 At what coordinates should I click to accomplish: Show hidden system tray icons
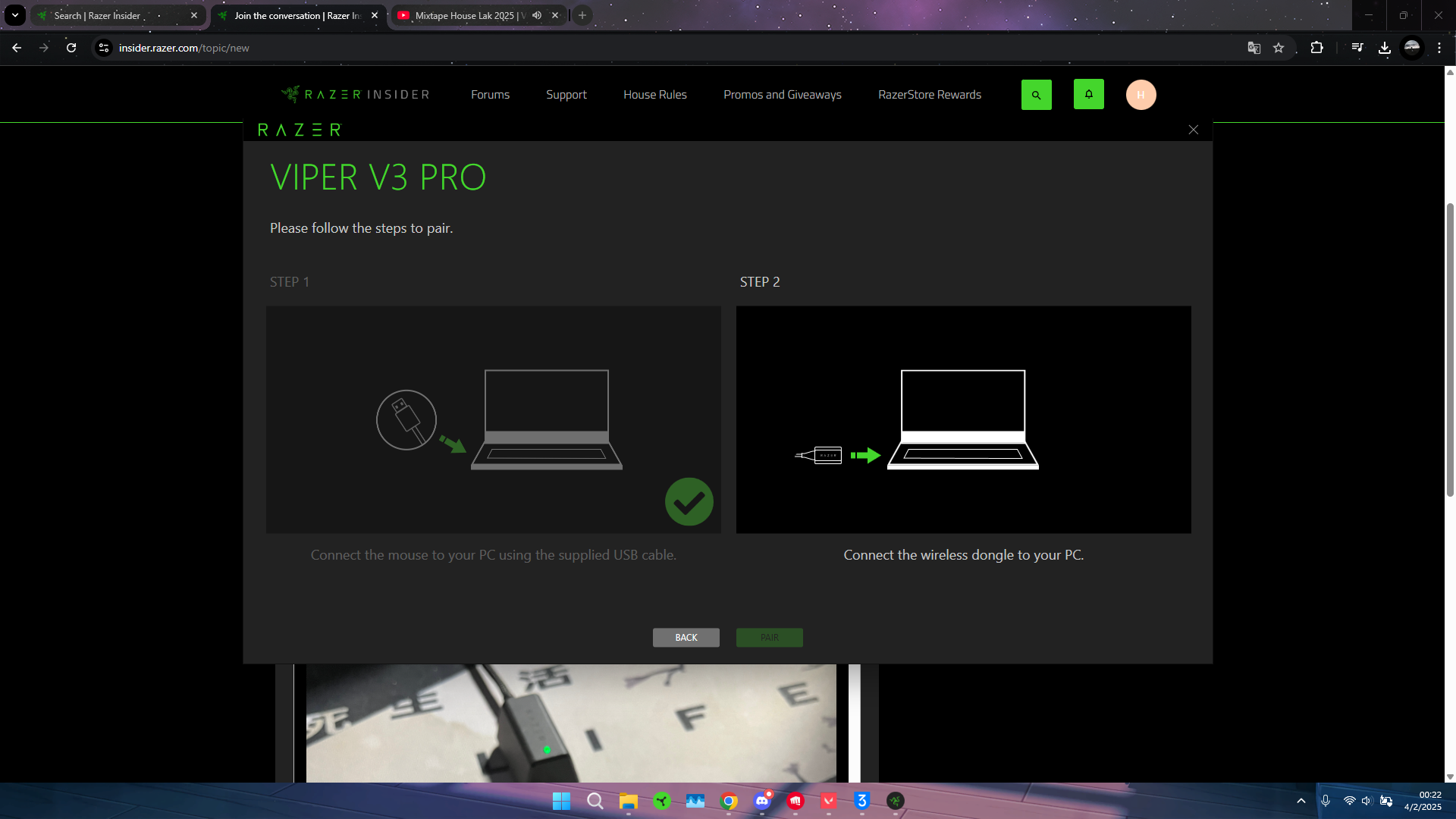click(1301, 801)
